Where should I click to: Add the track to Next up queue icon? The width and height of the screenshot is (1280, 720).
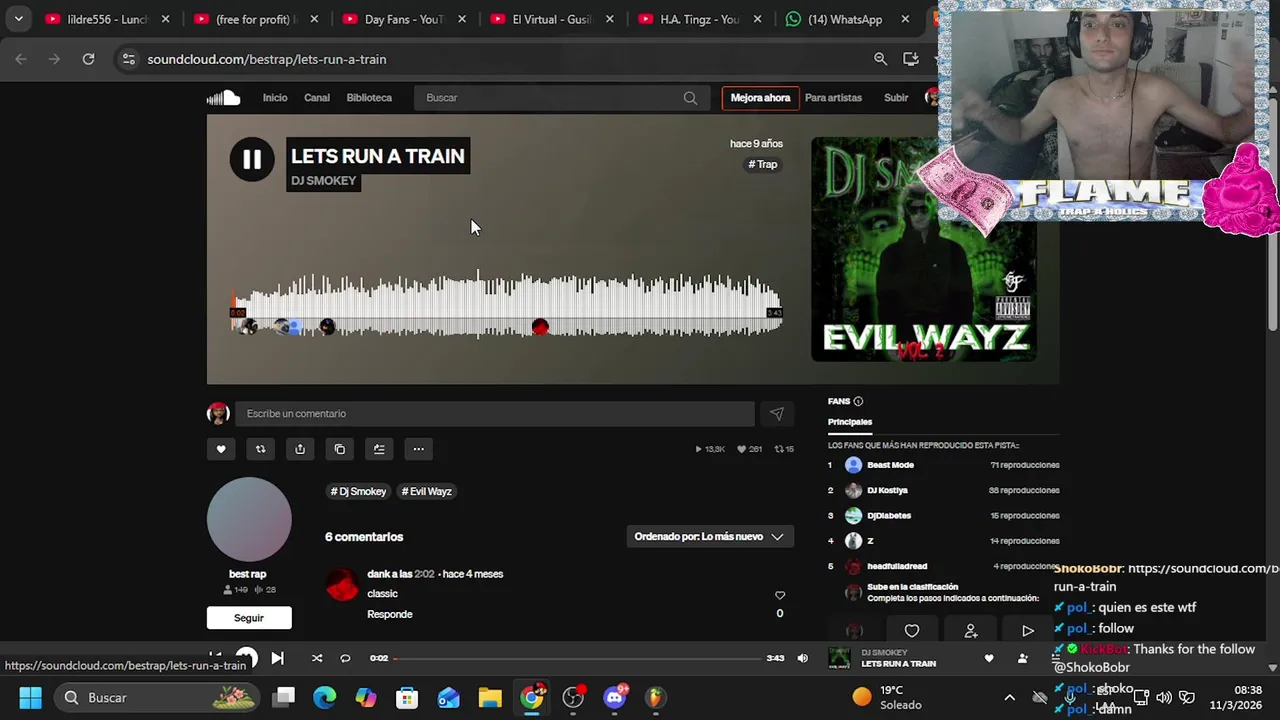pyautogui.click(x=379, y=449)
